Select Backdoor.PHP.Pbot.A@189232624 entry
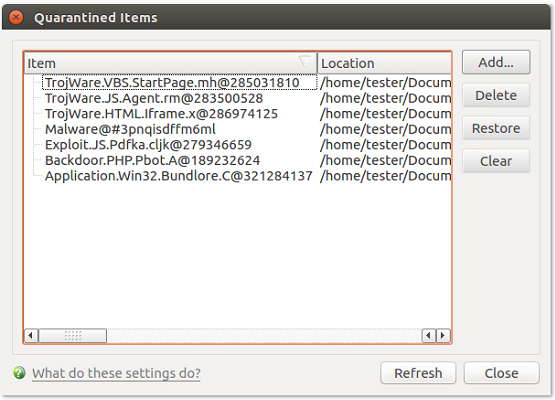Image resolution: width=555 pixels, height=400 pixels. pyautogui.click(x=153, y=160)
